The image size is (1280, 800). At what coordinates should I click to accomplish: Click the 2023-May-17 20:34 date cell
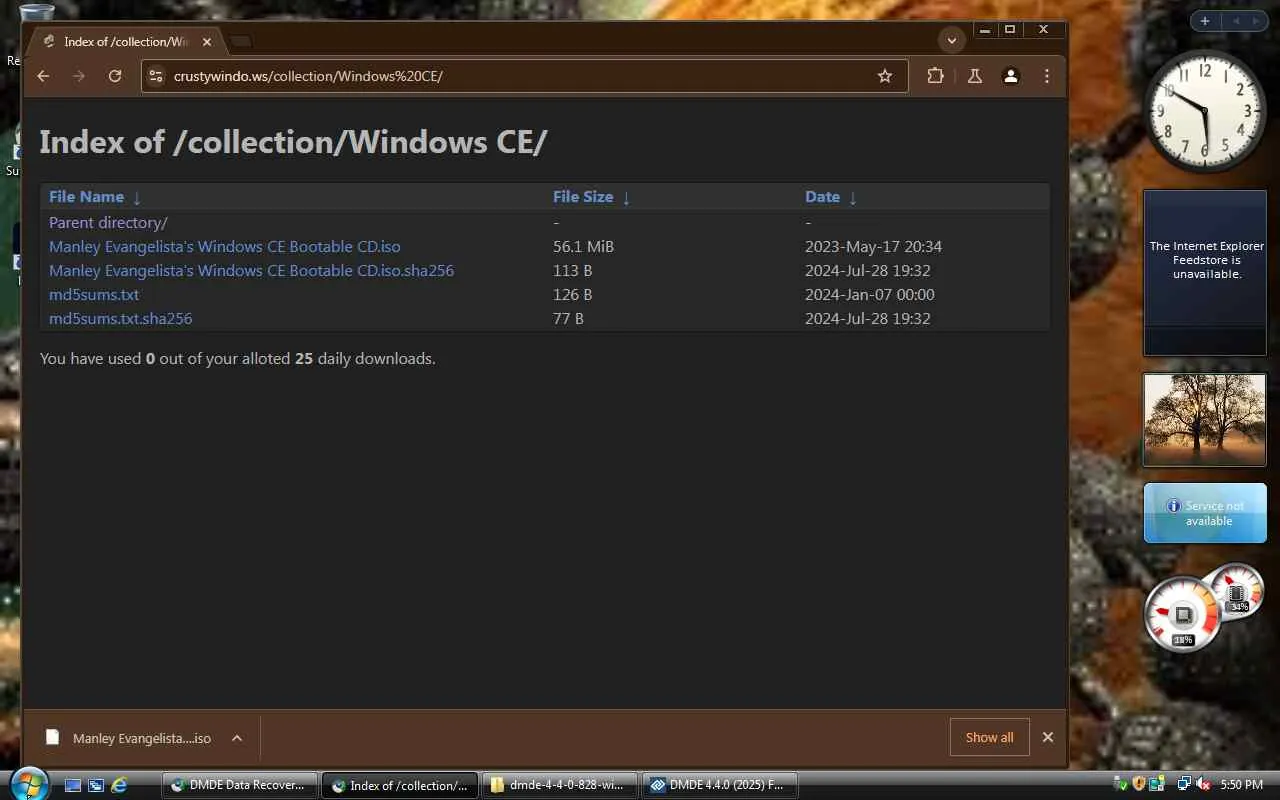[x=873, y=247]
